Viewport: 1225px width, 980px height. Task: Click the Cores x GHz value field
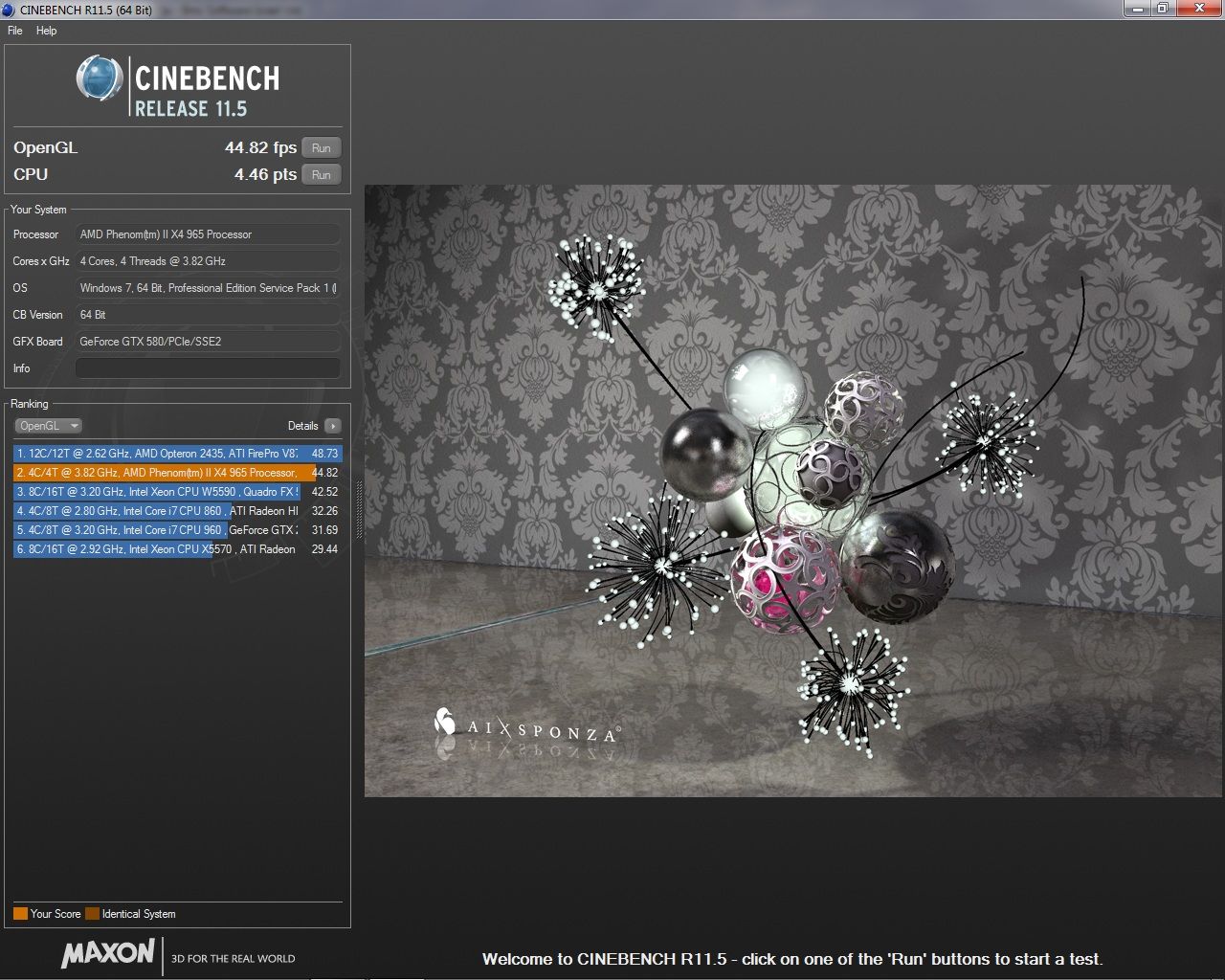pyautogui.click(x=208, y=261)
